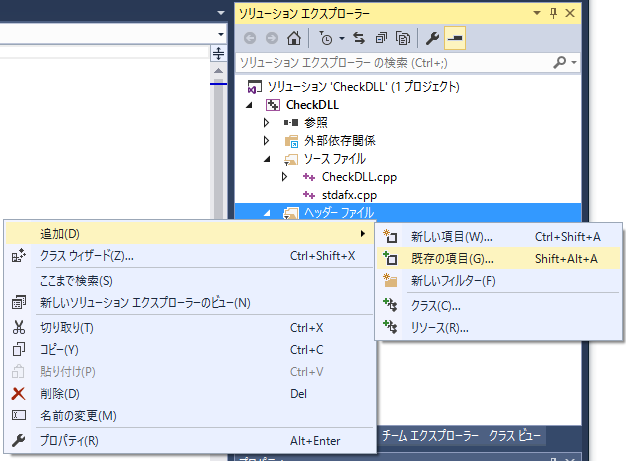626x461 pixels.
Task: Open Properties with the wrench icon
Action: click(x=433, y=39)
